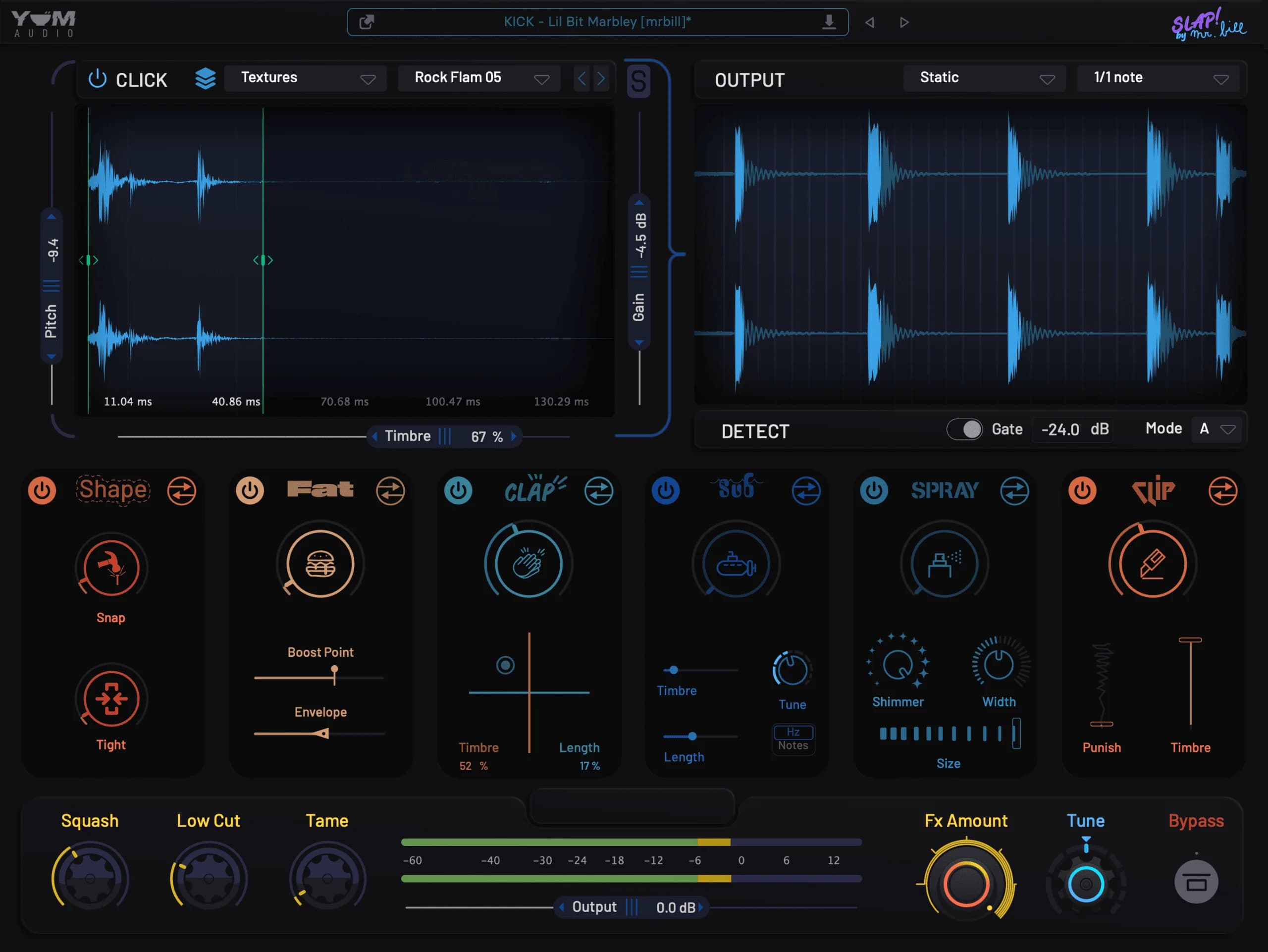The width and height of the screenshot is (1268, 952).
Task: Go to the next preset arrow
Action: [904, 22]
